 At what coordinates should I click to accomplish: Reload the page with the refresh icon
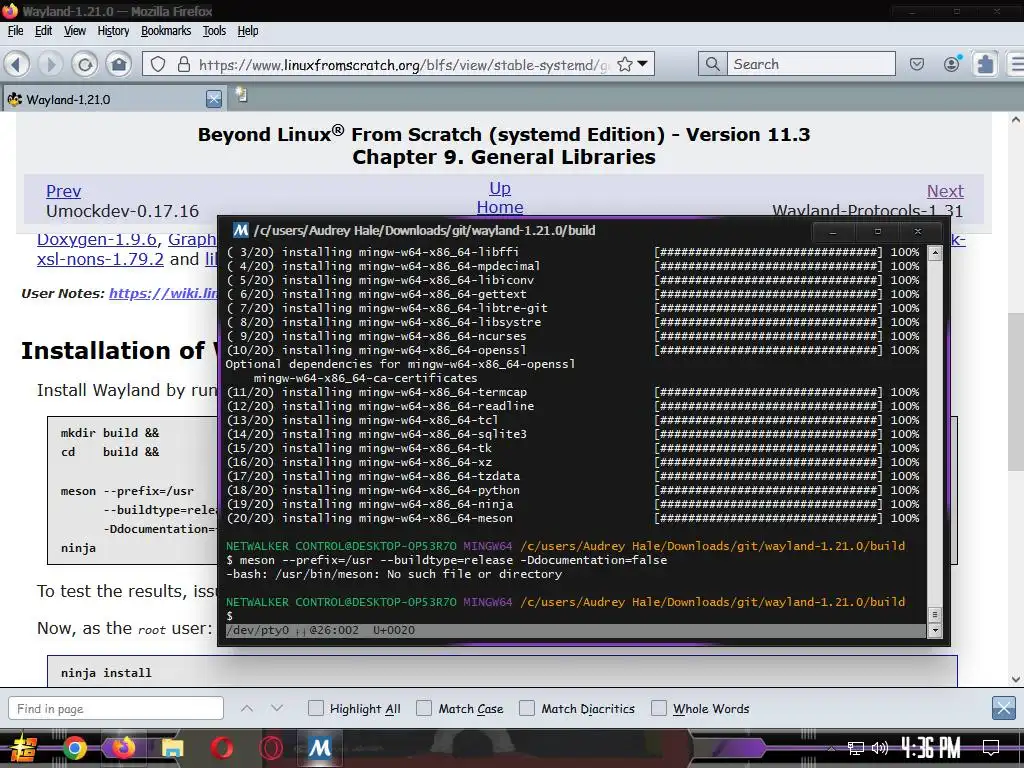pos(84,64)
